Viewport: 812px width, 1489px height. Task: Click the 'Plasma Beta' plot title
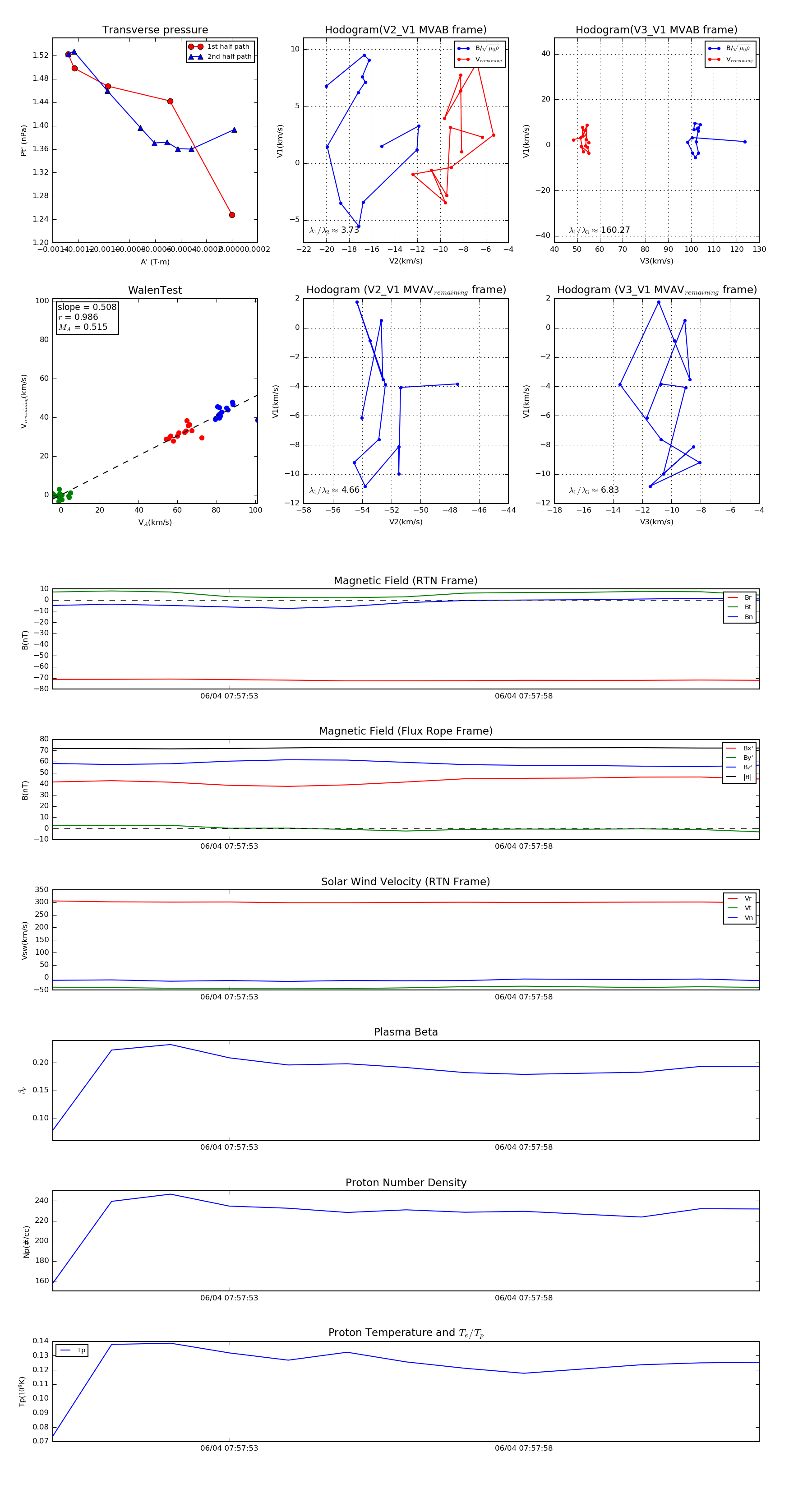(406, 1032)
